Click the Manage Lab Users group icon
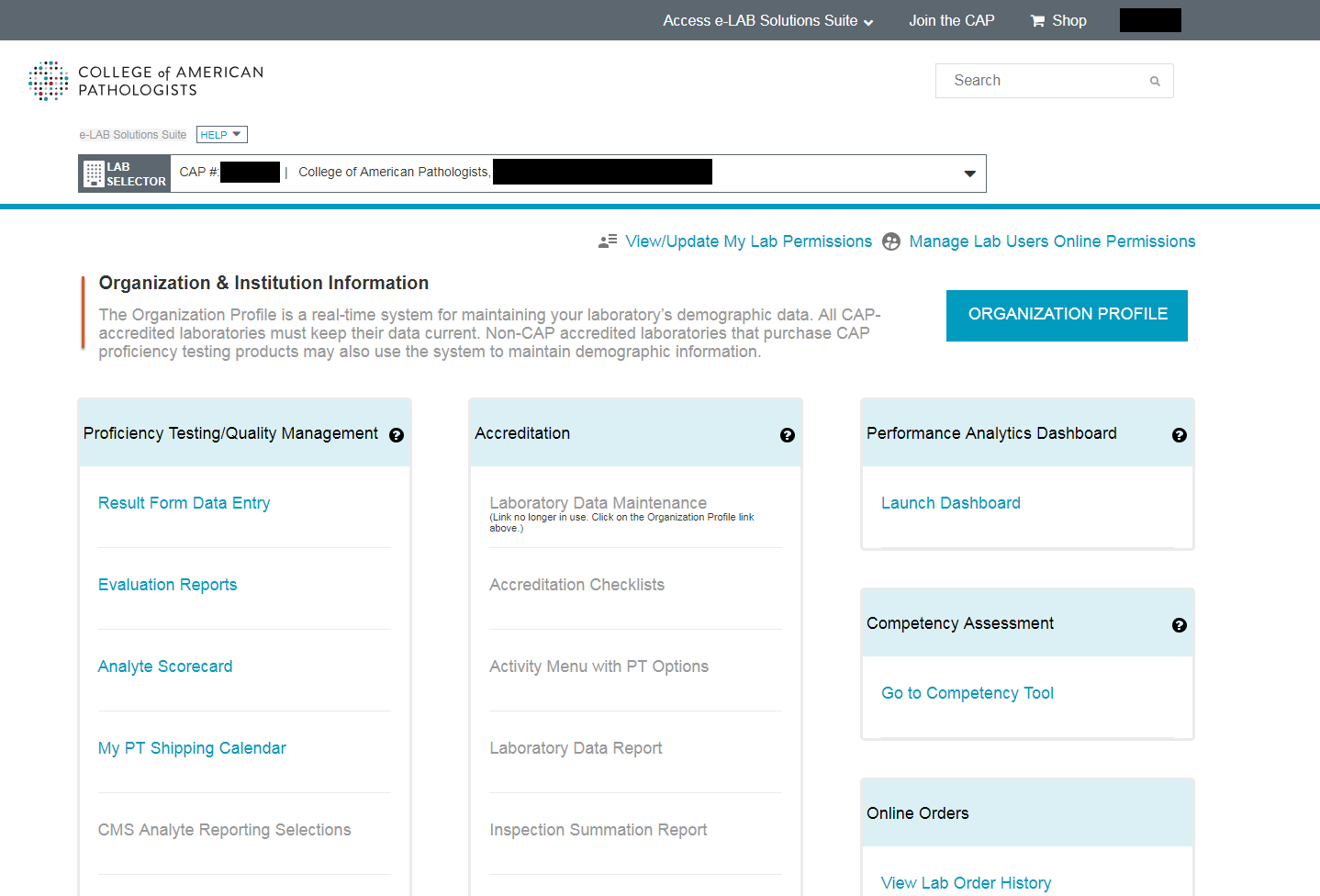The width and height of the screenshot is (1320, 896). pyautogui.click(x=891, y=241)
